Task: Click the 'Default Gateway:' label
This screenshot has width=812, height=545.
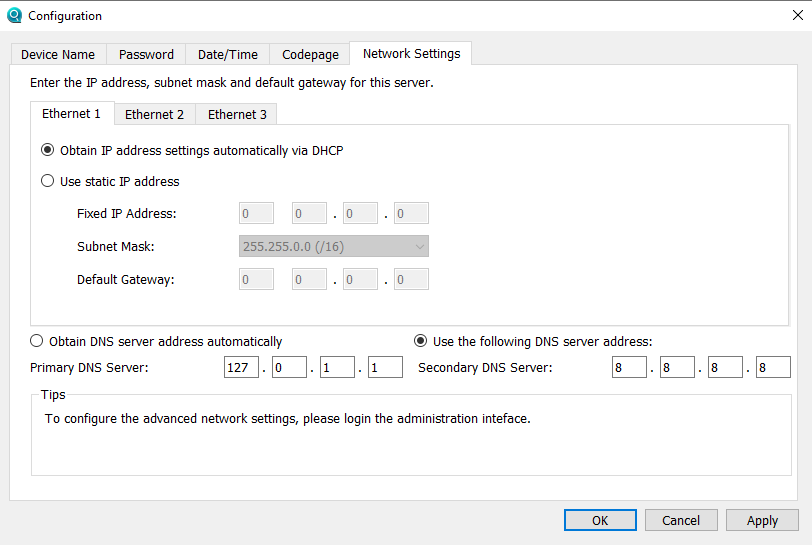Action: pos(126,280)
